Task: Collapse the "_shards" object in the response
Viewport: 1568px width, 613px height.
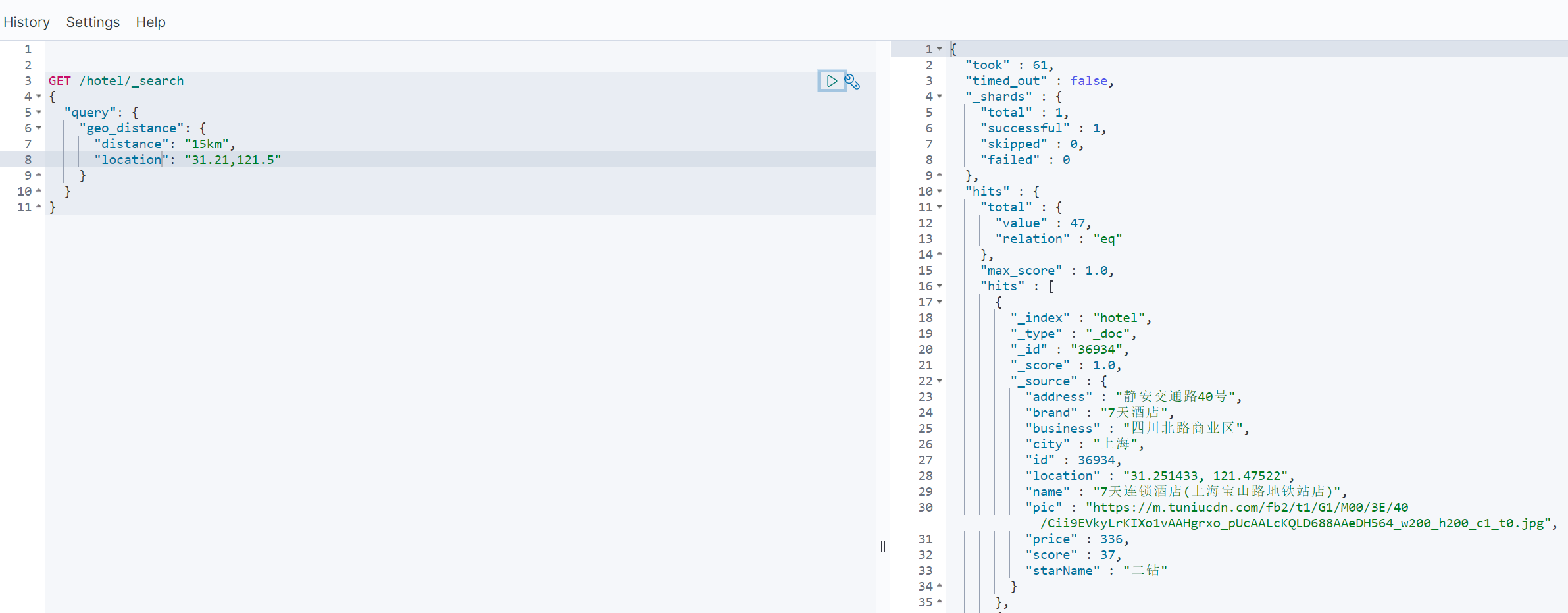Action: [940, 96]
